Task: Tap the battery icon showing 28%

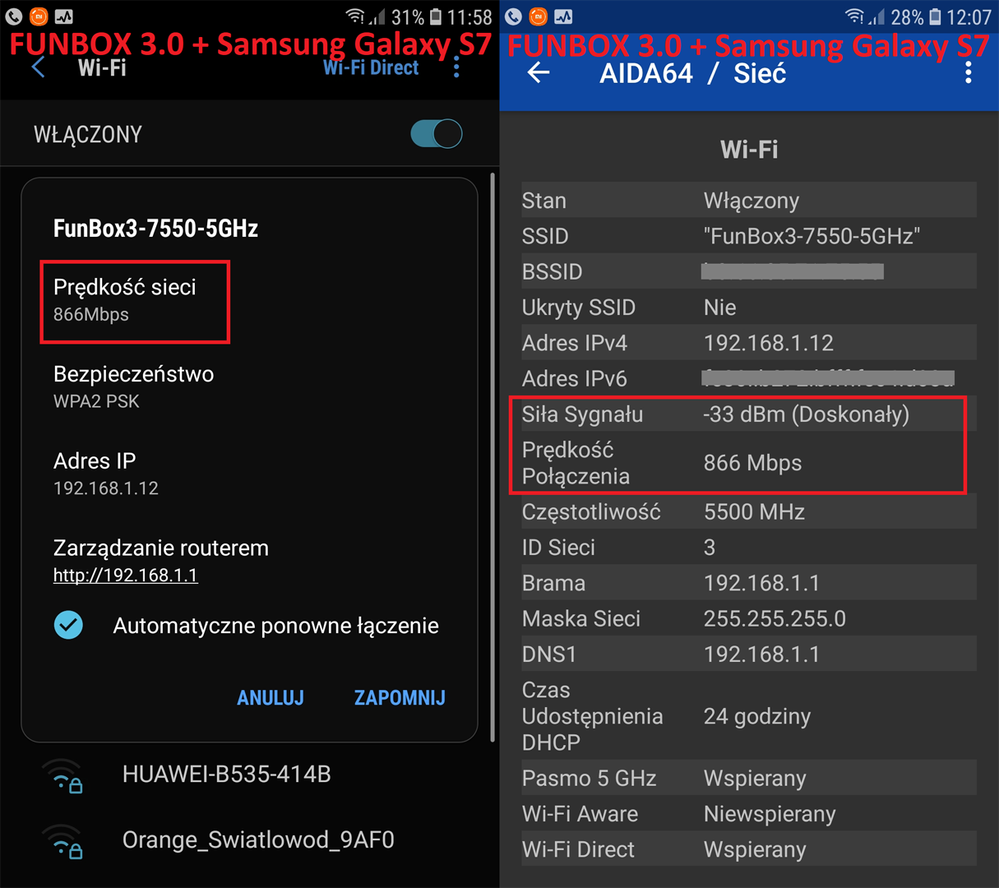Action: tap(935, 17)
